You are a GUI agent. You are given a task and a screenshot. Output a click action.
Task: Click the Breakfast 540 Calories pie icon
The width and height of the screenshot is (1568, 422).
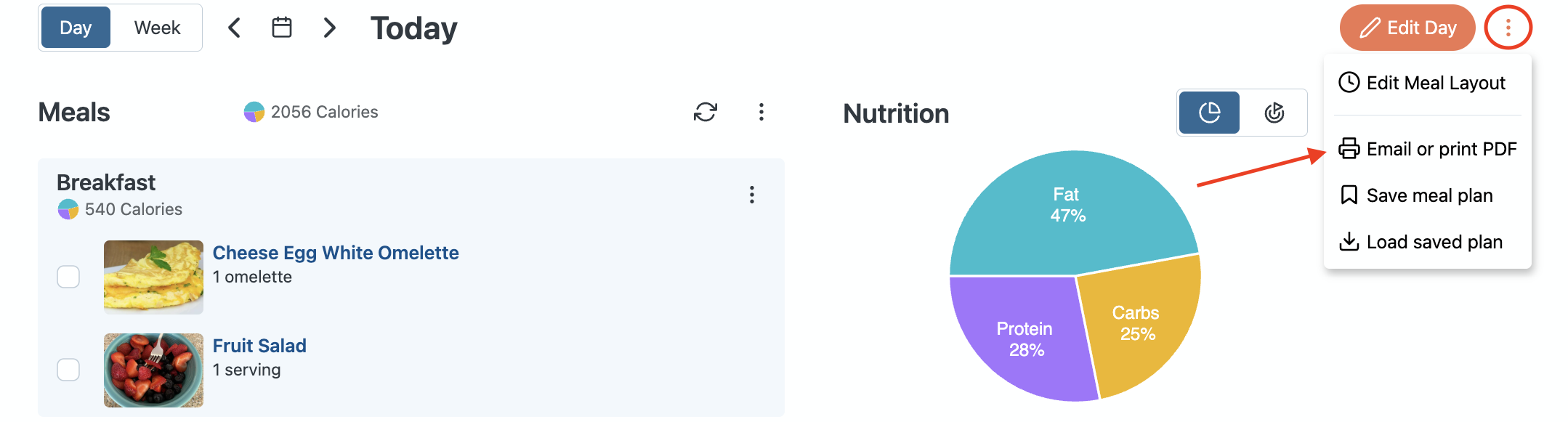(x=68, y=209)
